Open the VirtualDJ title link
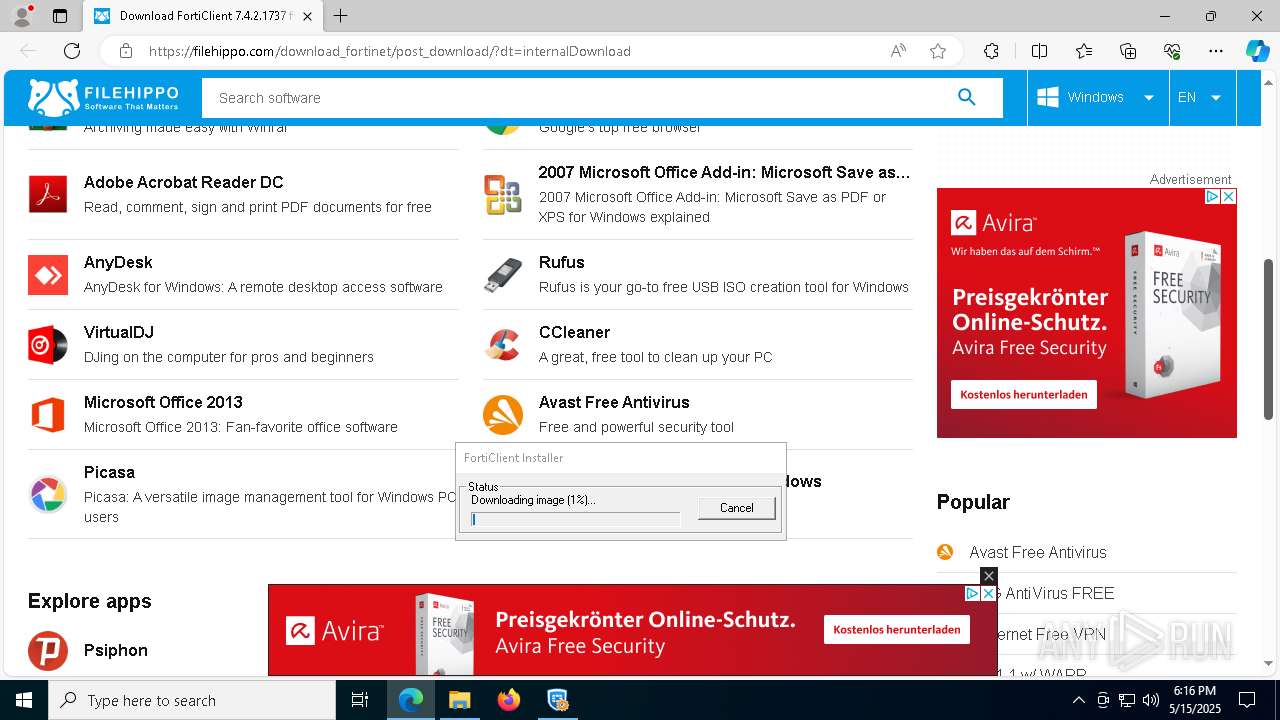The height and width of the screenshot is (720, 1280). coord(119,332)
